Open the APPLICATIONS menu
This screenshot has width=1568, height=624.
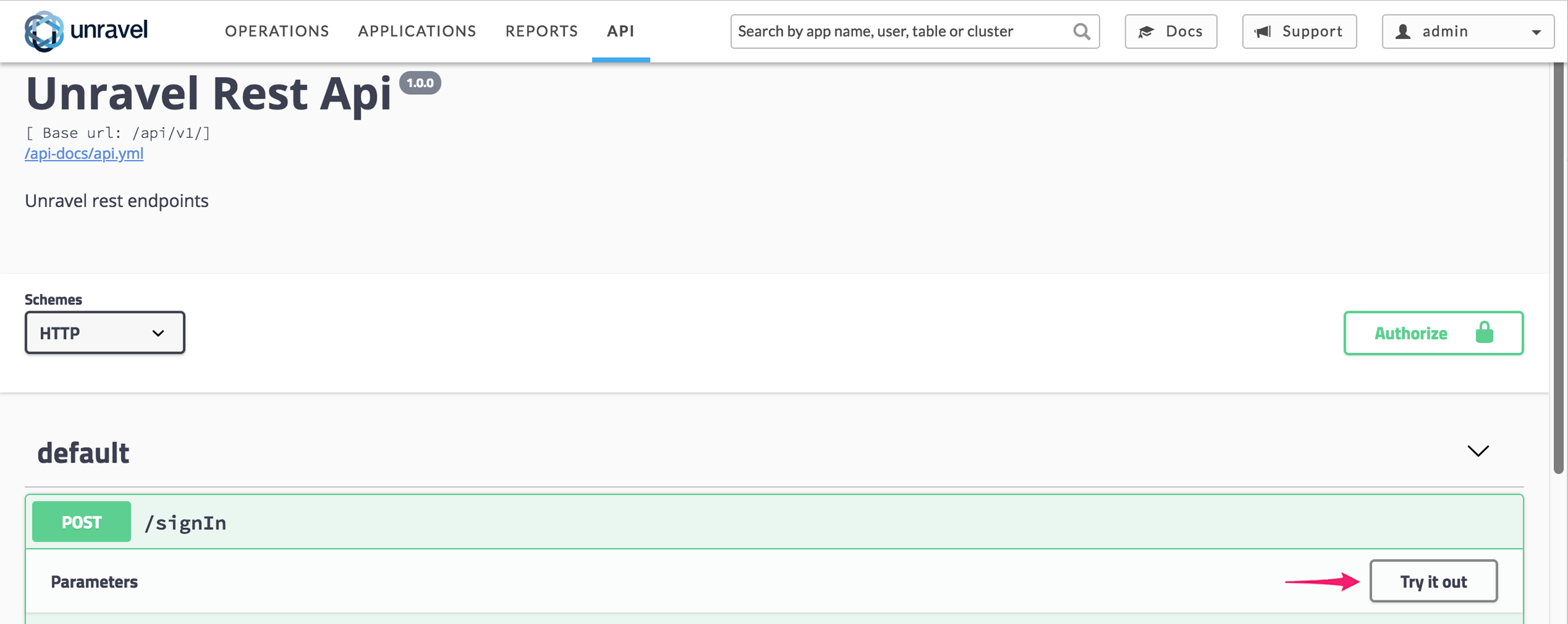(x=417, y=31)
